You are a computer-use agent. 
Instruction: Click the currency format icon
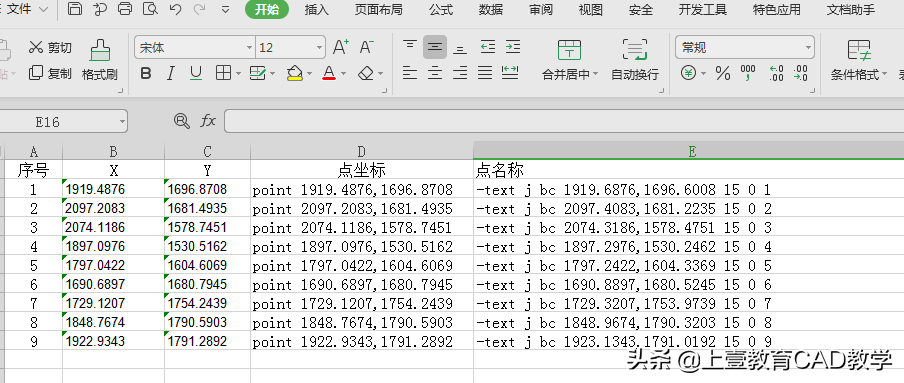[688, 73]
